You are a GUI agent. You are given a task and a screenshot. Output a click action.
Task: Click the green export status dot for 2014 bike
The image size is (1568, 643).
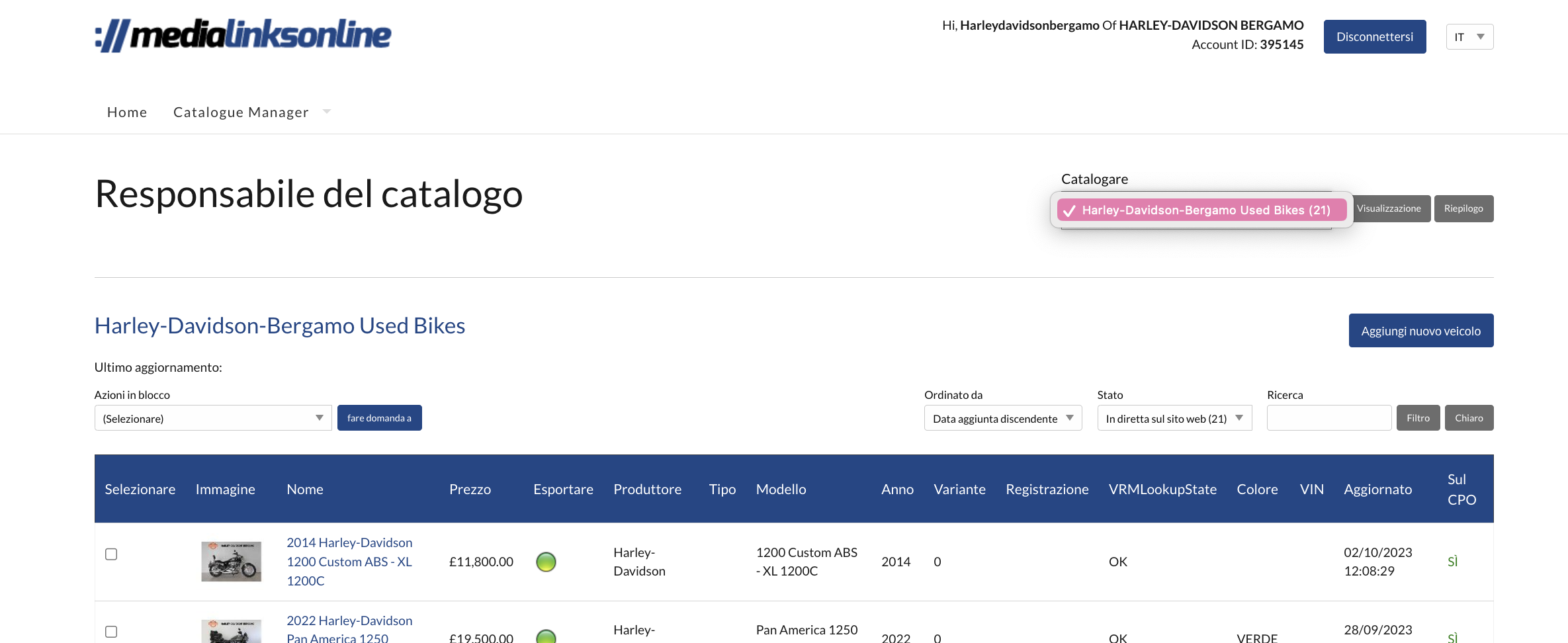click(545, 562)
